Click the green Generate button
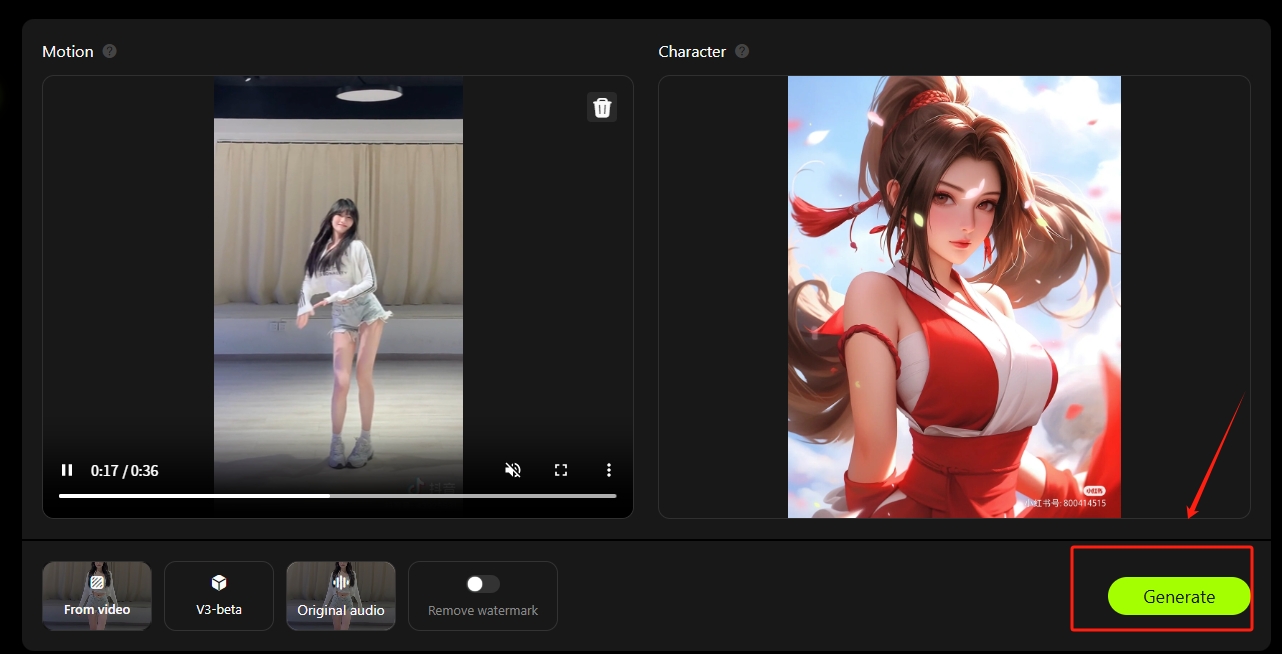Image resolution: width=1282 pixels, height=654 pixels. 1179,596
